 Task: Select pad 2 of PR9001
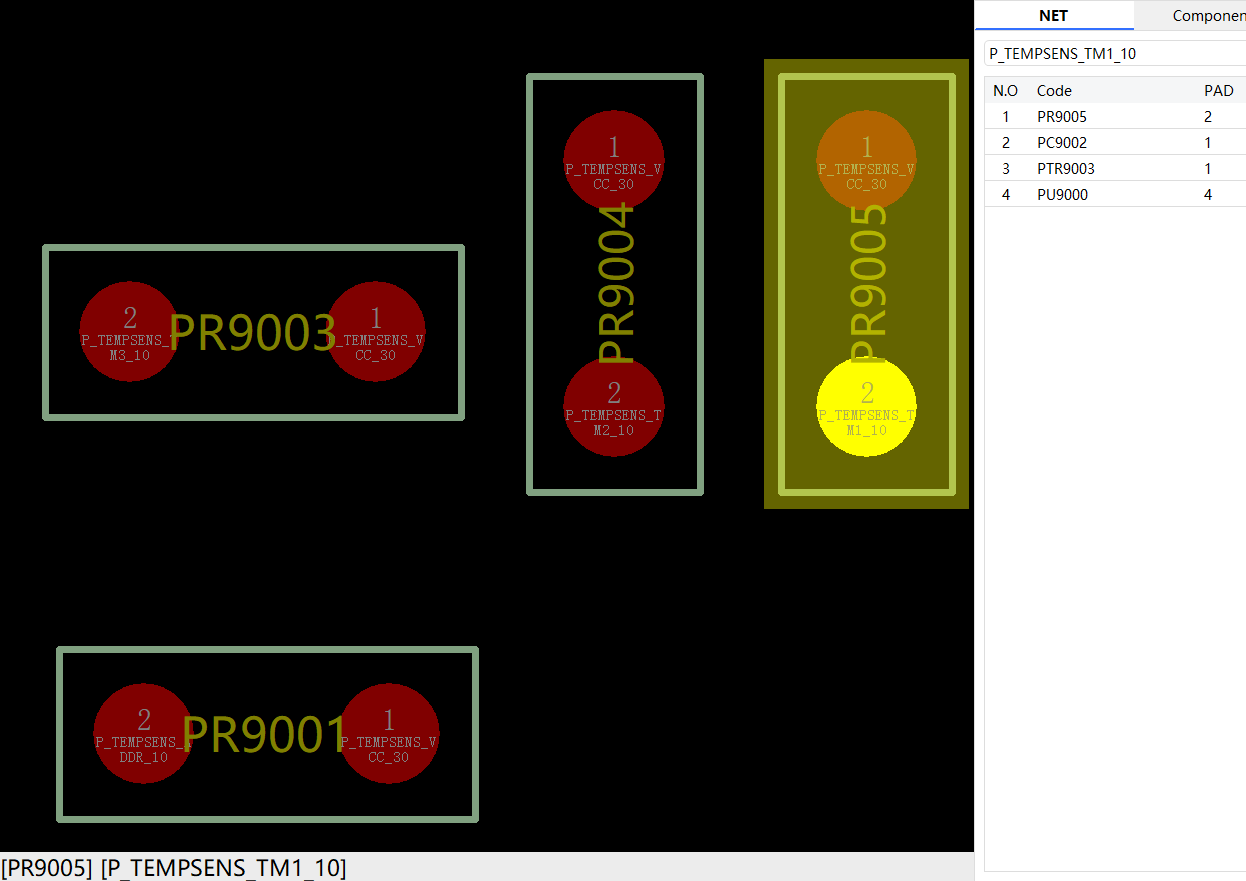(143, 734)
